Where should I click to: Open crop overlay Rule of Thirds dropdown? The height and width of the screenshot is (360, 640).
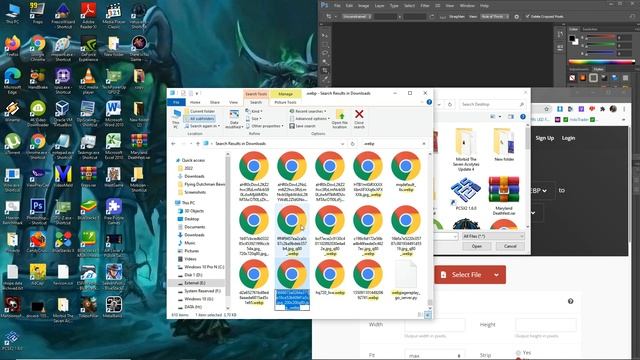[x=494, y=17]
